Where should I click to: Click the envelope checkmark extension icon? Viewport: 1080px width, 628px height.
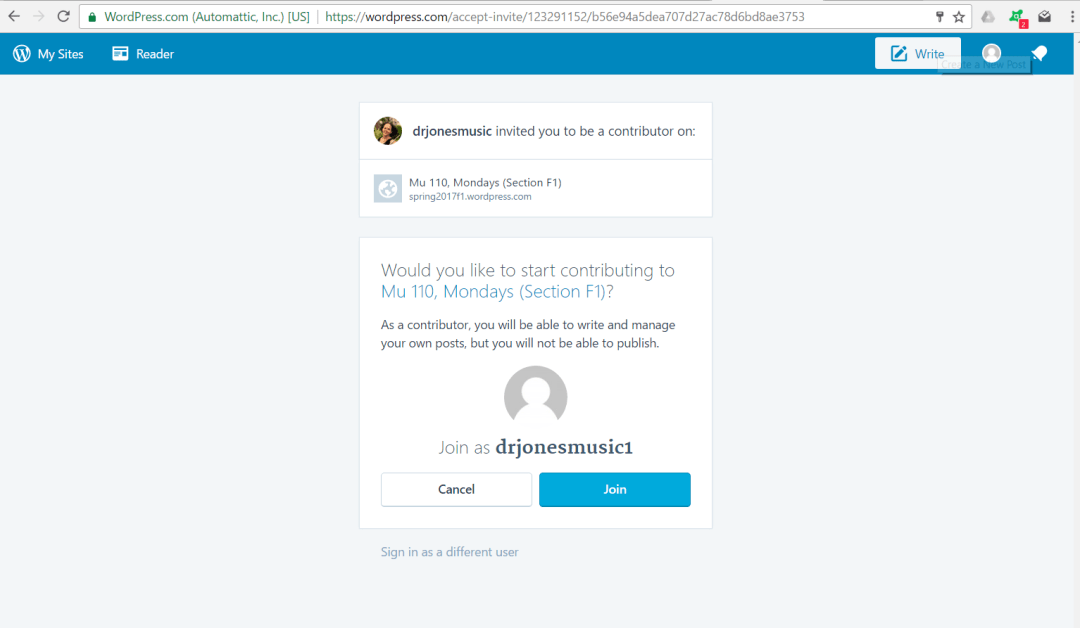coord(1044,17)
